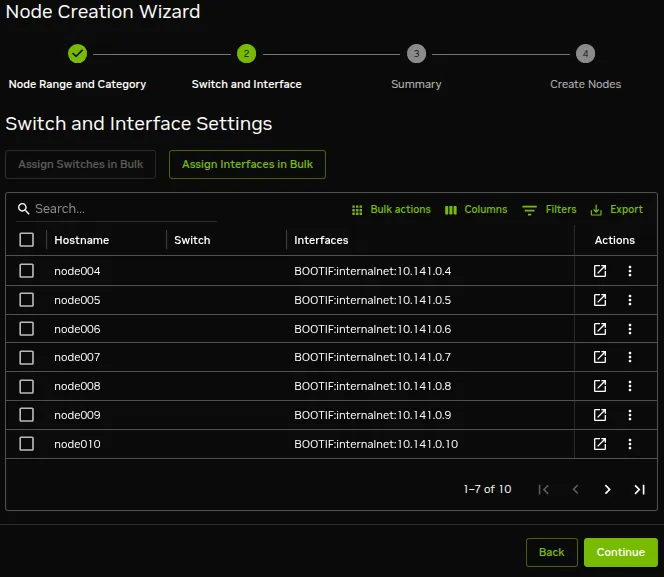
Task: Select Switch and Interface step label
Action: 246,84
